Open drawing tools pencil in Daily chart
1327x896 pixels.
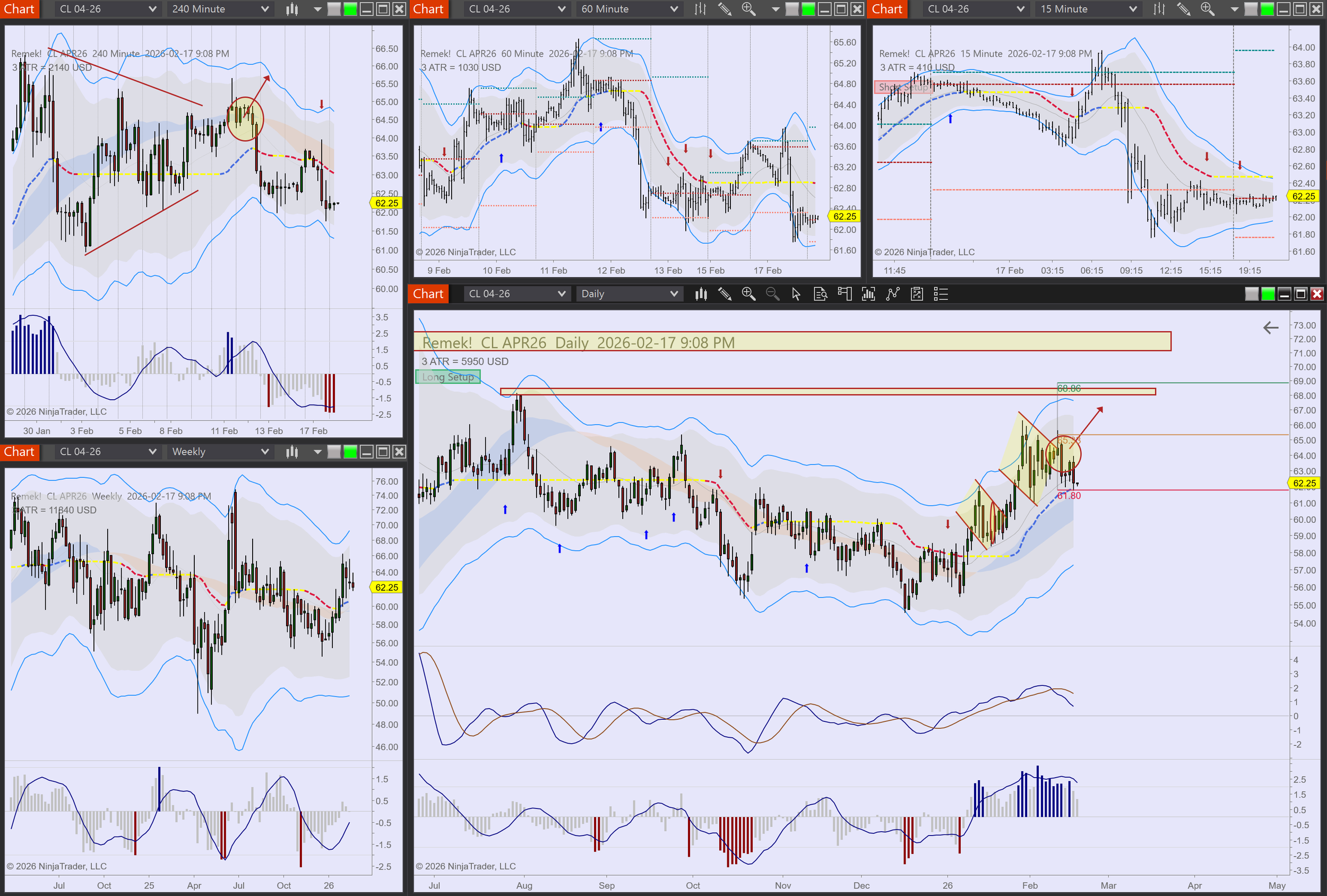[725, 294]
